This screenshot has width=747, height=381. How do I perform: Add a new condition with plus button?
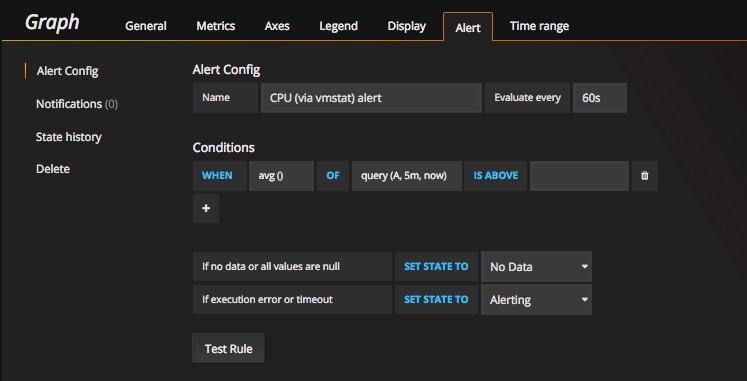[206, 208]
